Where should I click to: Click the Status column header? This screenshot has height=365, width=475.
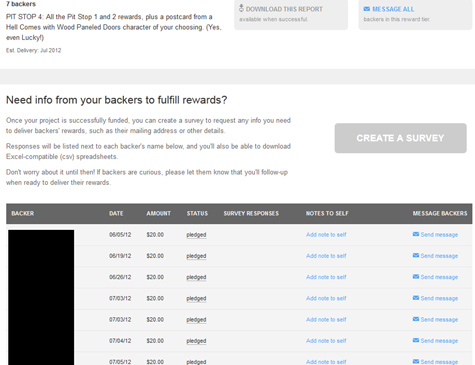pyautogui.click(x=197, y=213)
